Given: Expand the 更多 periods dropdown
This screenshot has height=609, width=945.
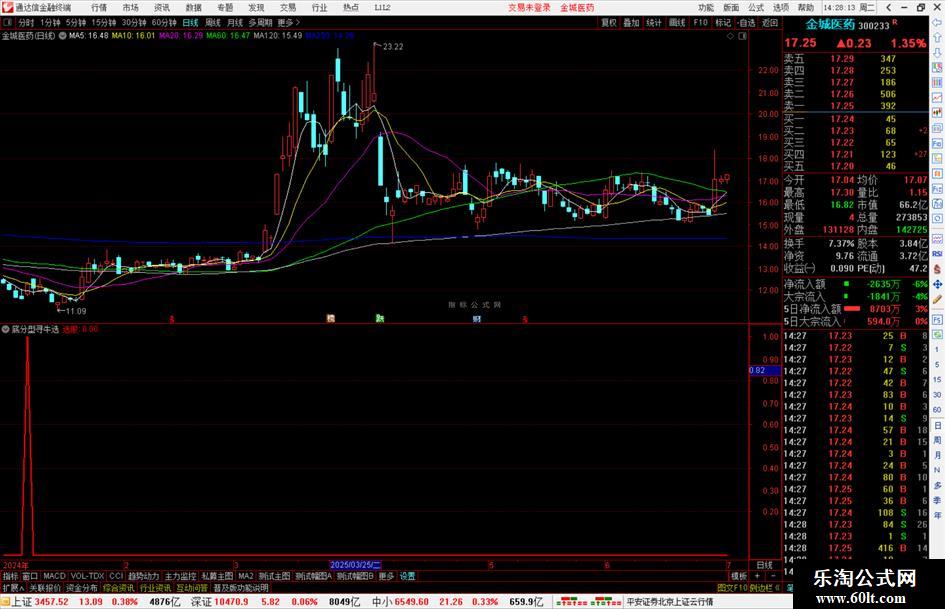Looking at the screenshot, I should point(288,22).
